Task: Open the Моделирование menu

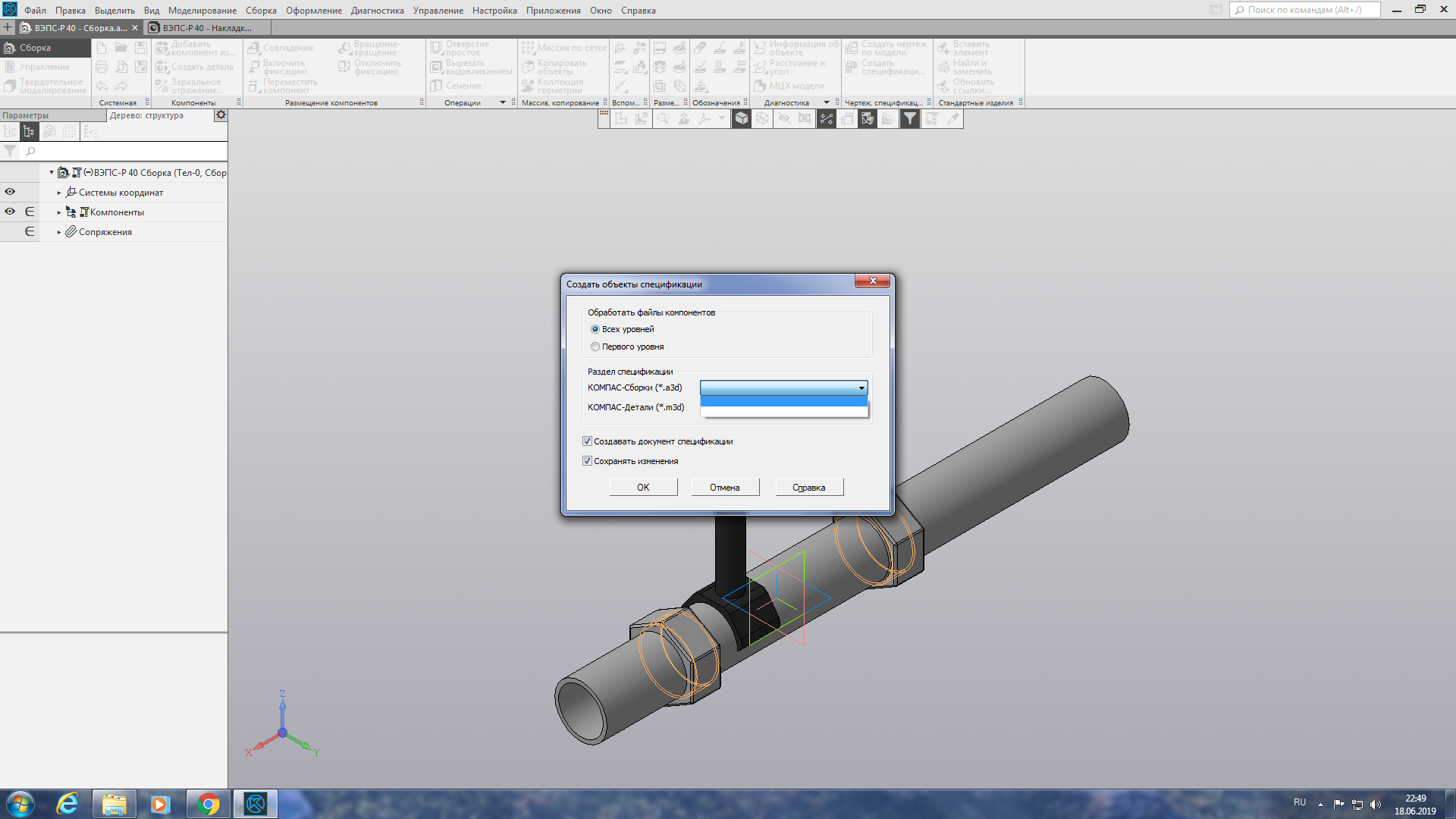Action: [x=202, y=11]
